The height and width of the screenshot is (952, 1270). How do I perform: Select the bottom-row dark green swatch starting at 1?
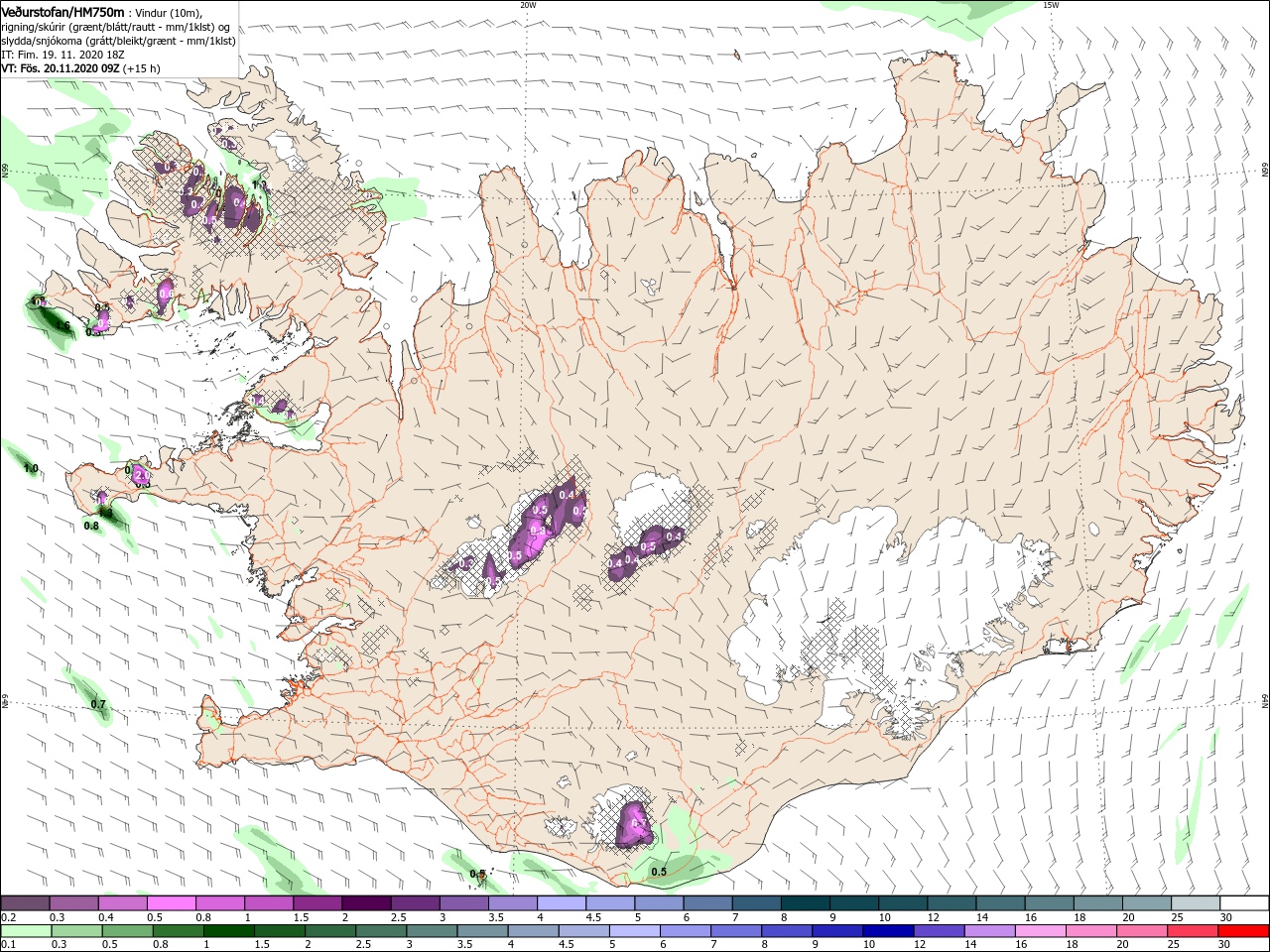[229, 931]
